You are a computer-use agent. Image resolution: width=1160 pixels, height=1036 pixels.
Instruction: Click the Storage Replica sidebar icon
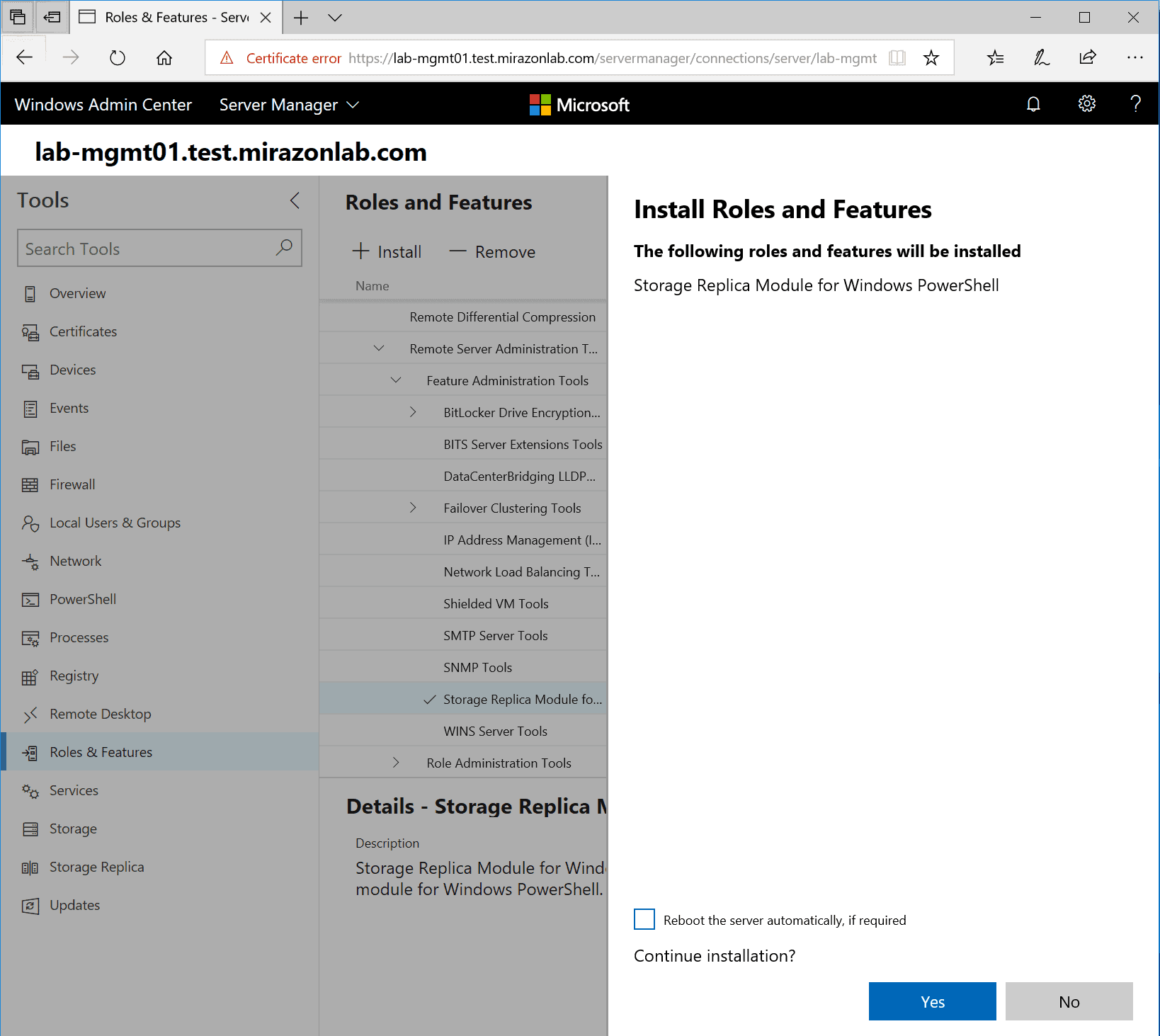(x=30, y=867)
